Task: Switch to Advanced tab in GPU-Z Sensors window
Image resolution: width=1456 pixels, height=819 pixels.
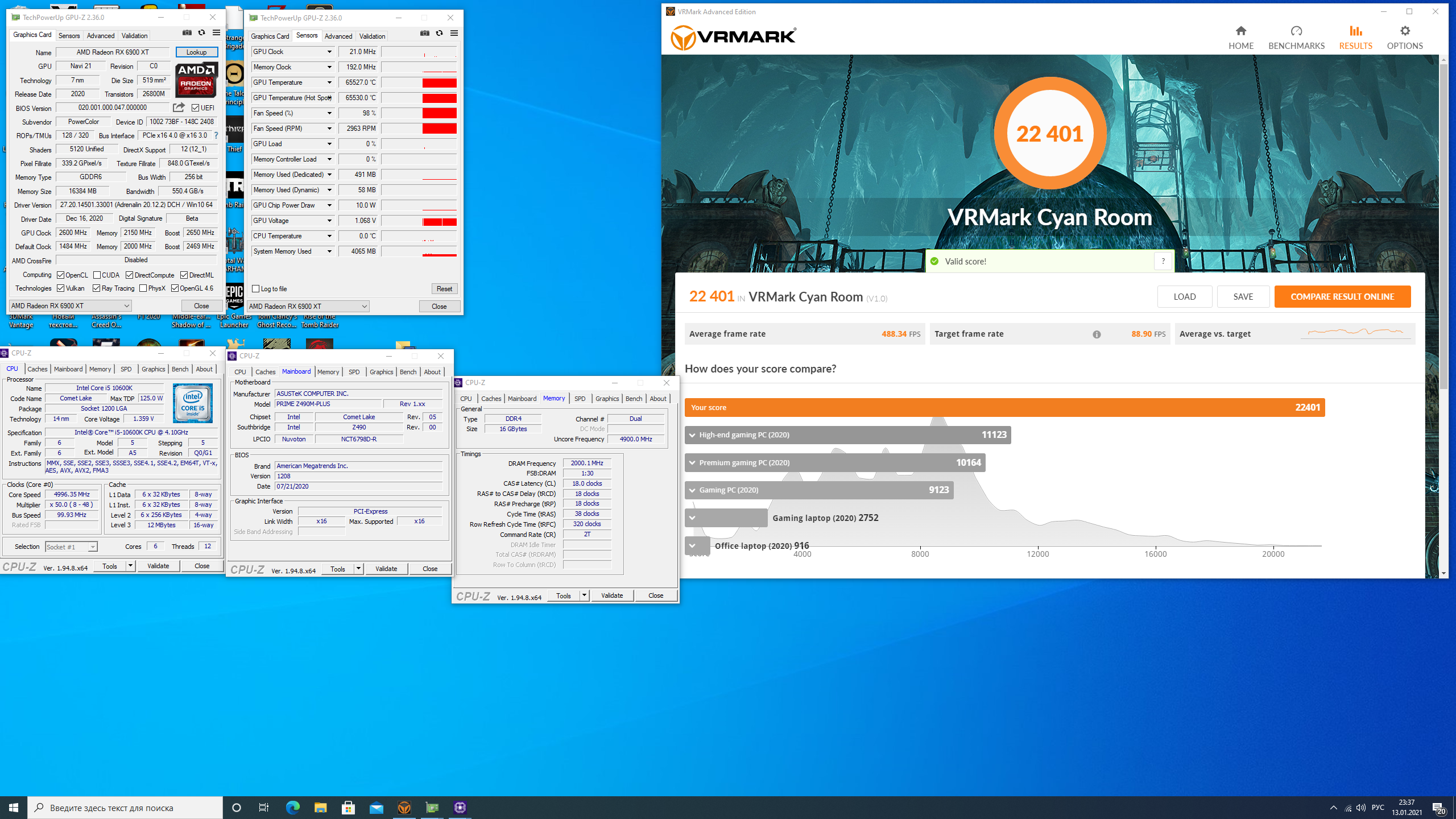Action: point(338,36)
